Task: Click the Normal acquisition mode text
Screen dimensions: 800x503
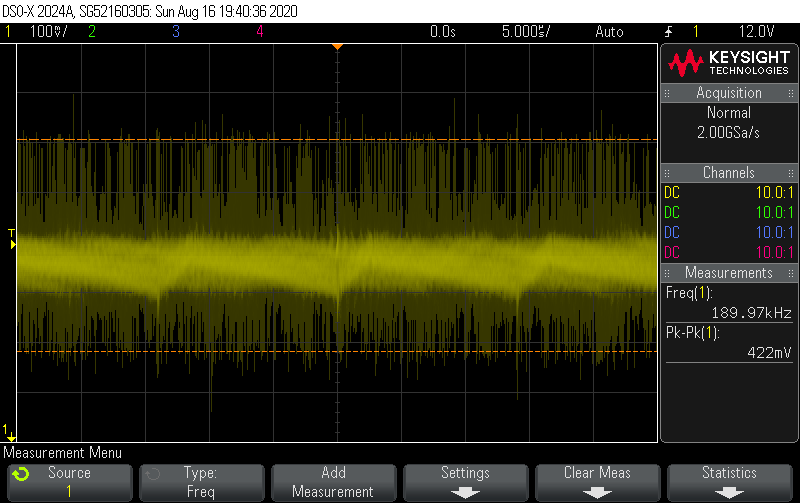Action: point(729,113)
